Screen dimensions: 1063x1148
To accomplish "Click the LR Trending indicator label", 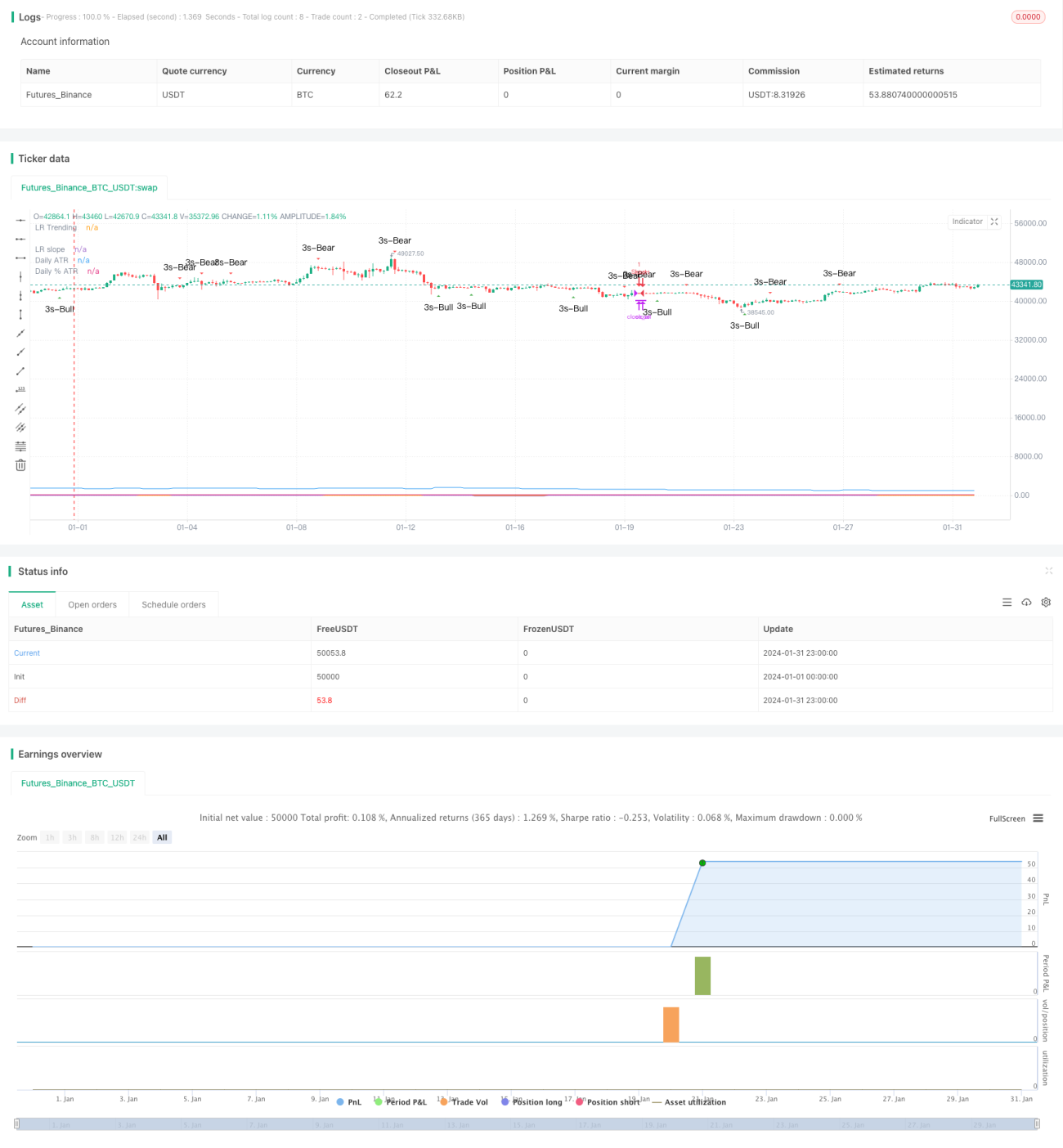I will point(56,227).
